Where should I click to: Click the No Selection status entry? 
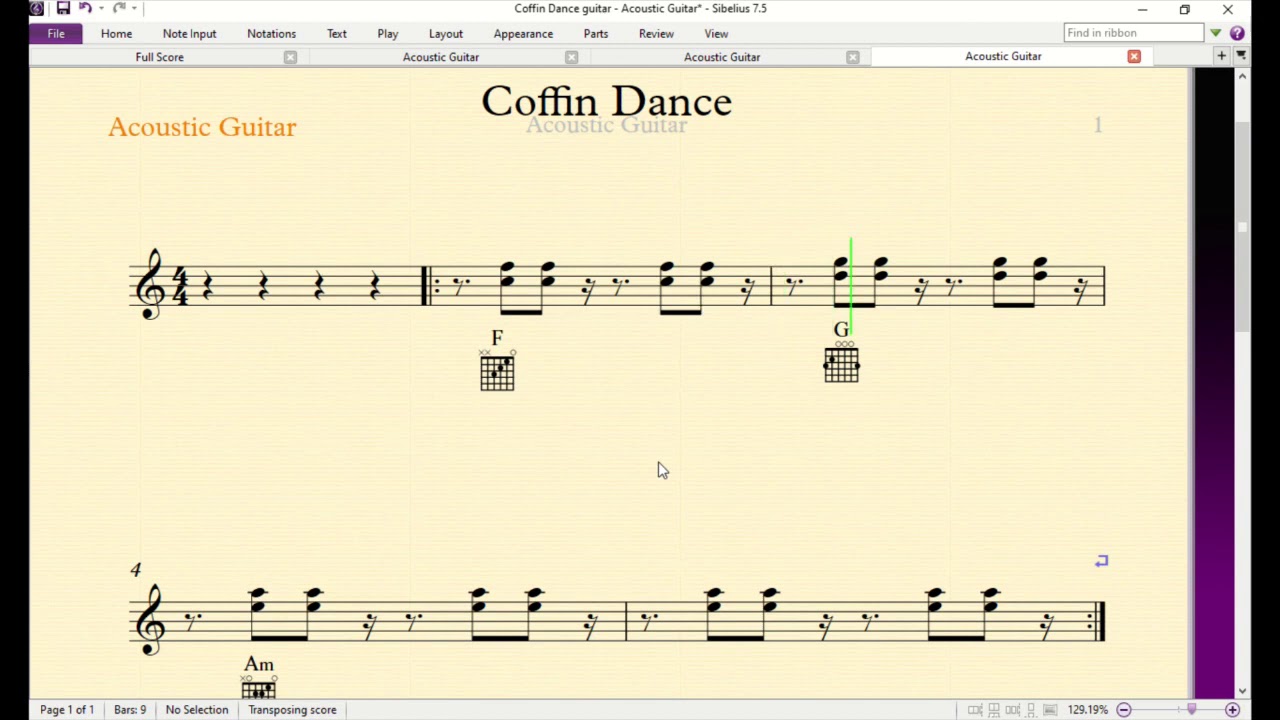pyautogui.click(x=197, y=710)
